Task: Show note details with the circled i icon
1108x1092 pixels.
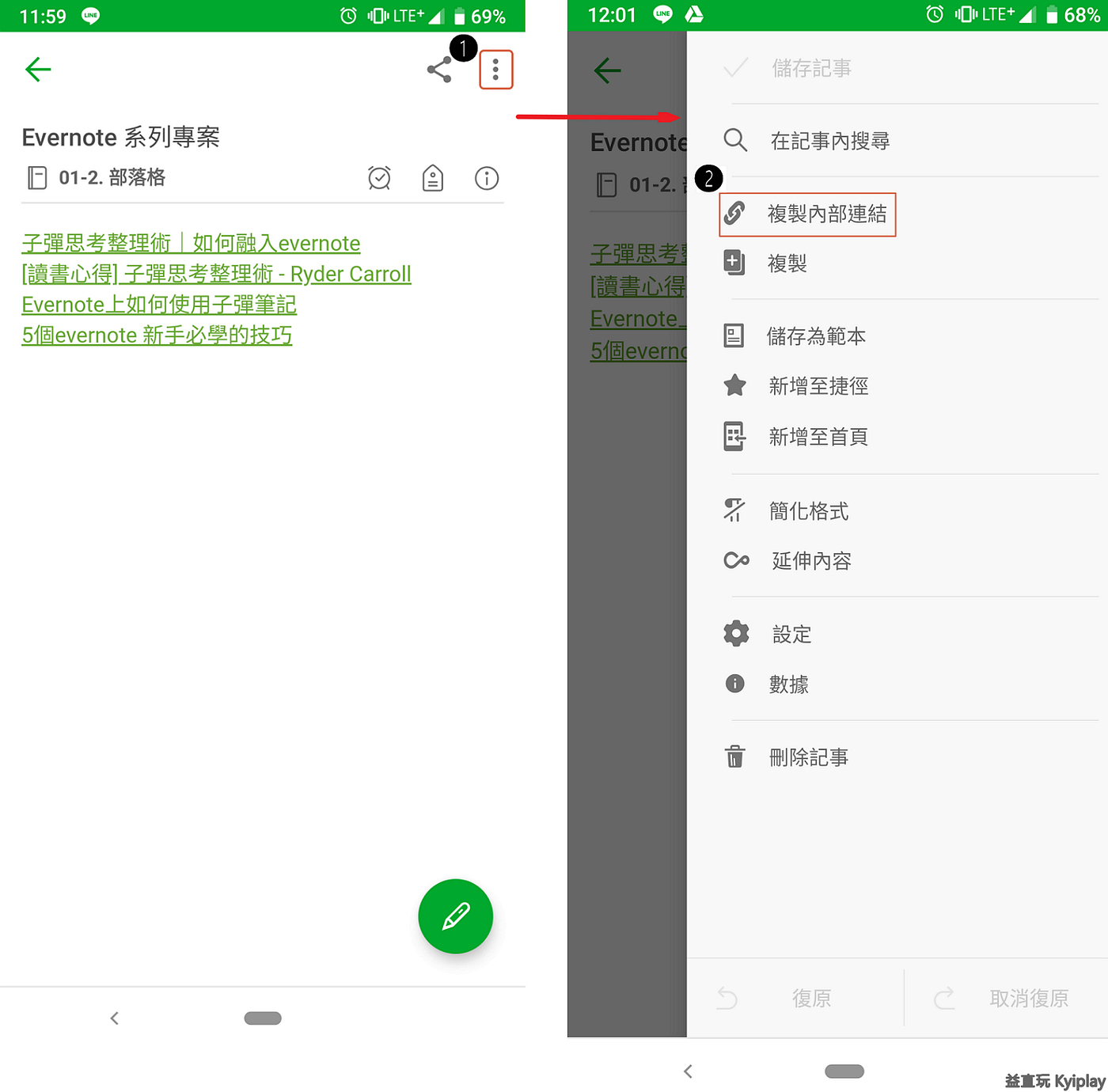Action: [x=487, y=178]
